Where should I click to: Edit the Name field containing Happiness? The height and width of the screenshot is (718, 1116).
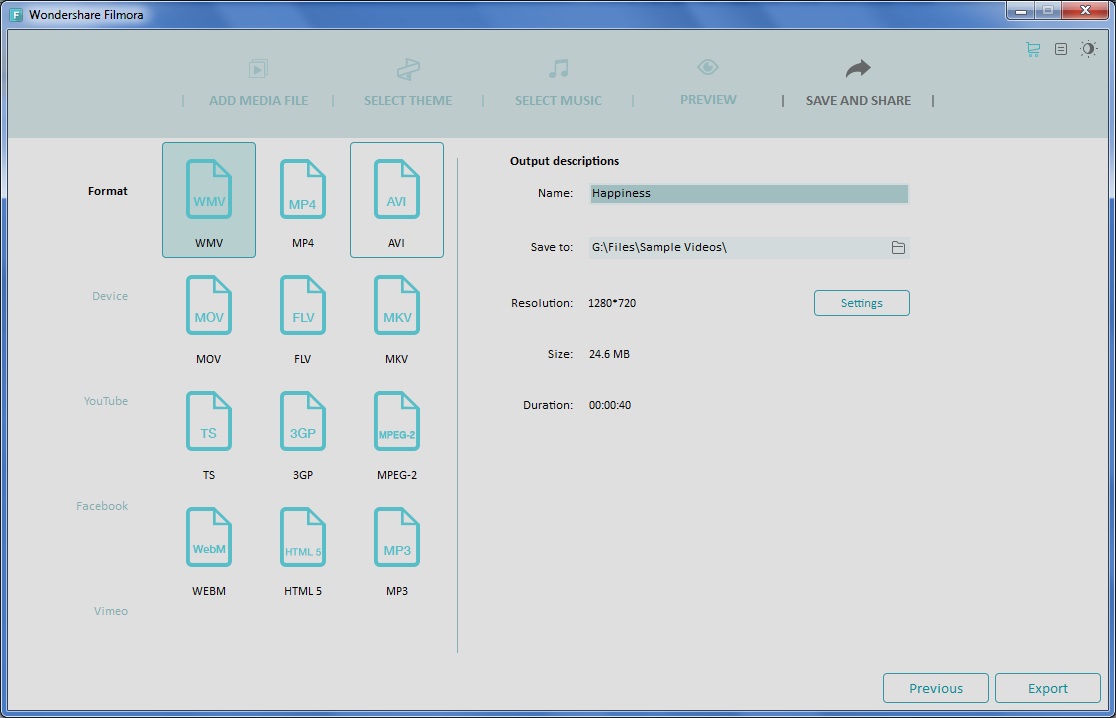coord(750,193)
